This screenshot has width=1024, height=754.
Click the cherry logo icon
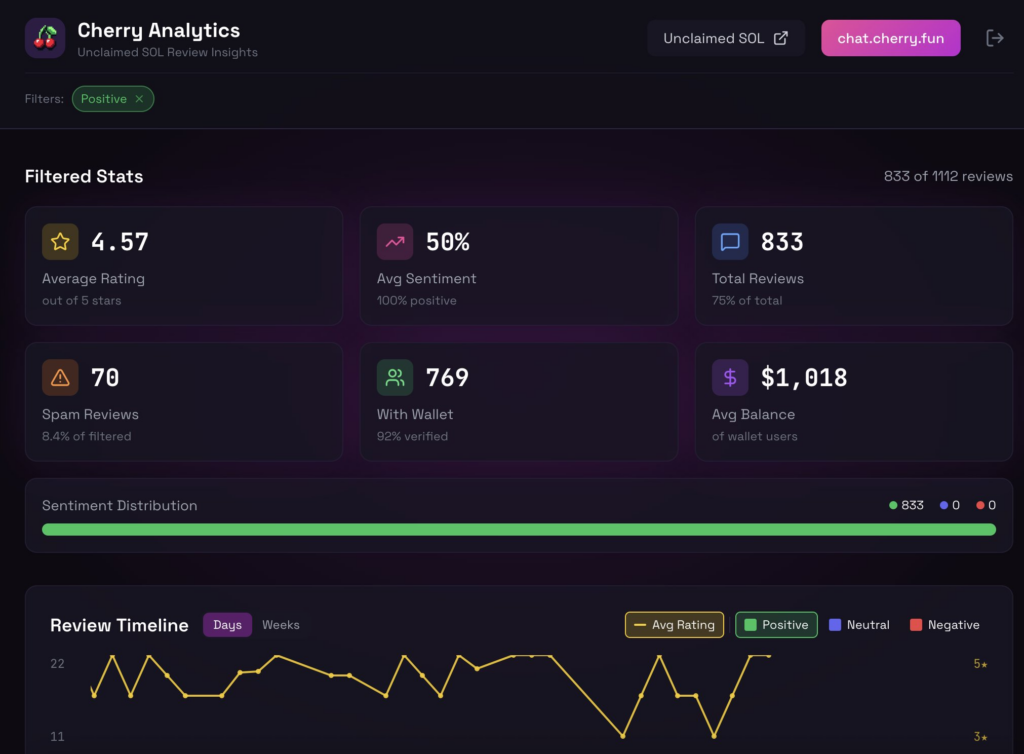[45, 38]
